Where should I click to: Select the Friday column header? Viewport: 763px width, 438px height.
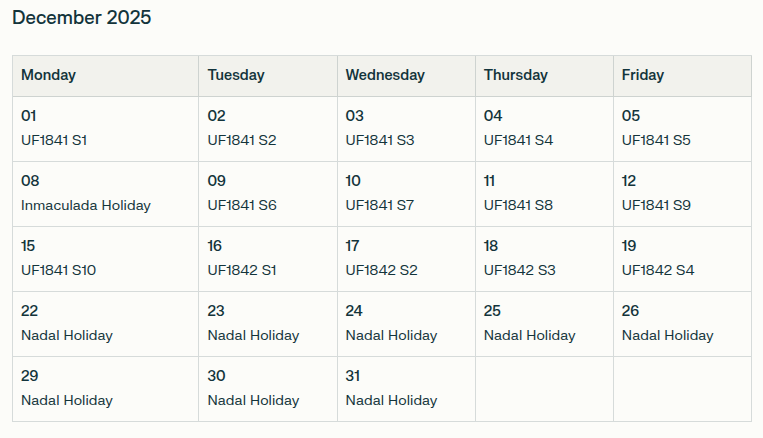[642, 75]
